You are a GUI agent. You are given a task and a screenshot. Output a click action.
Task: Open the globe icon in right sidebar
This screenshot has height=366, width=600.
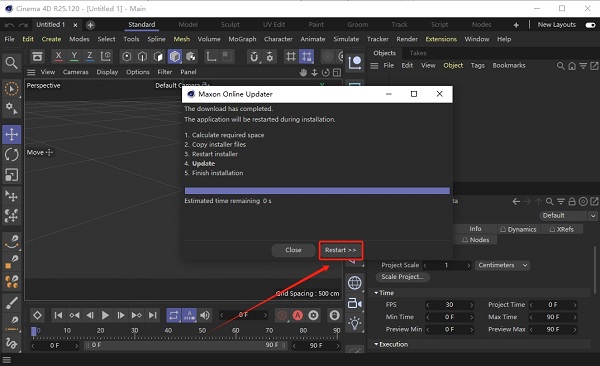click(x=355, y=283)
